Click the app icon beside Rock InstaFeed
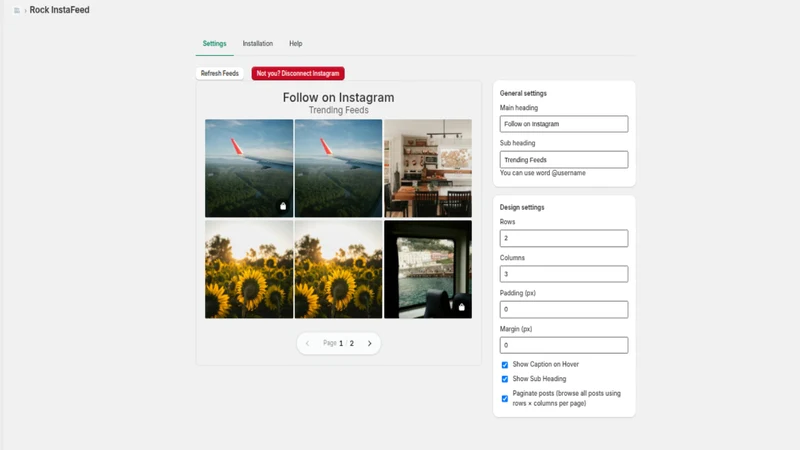The image size is (800, 450). [17, 10]
